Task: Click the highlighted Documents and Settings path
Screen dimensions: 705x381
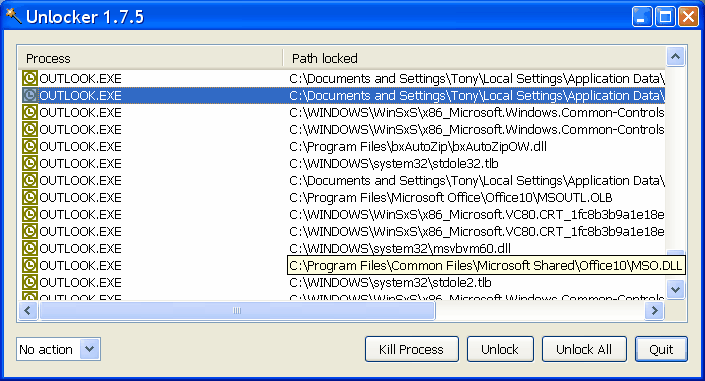Action: (x=477, y=96)
